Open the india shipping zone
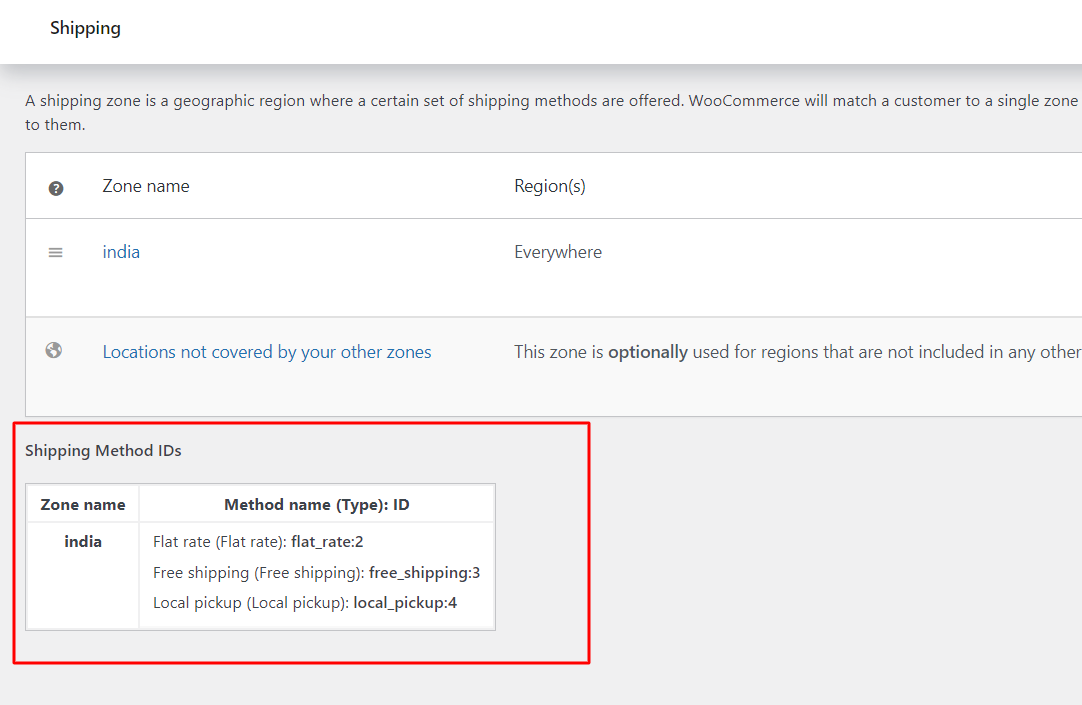 [120, 252]
